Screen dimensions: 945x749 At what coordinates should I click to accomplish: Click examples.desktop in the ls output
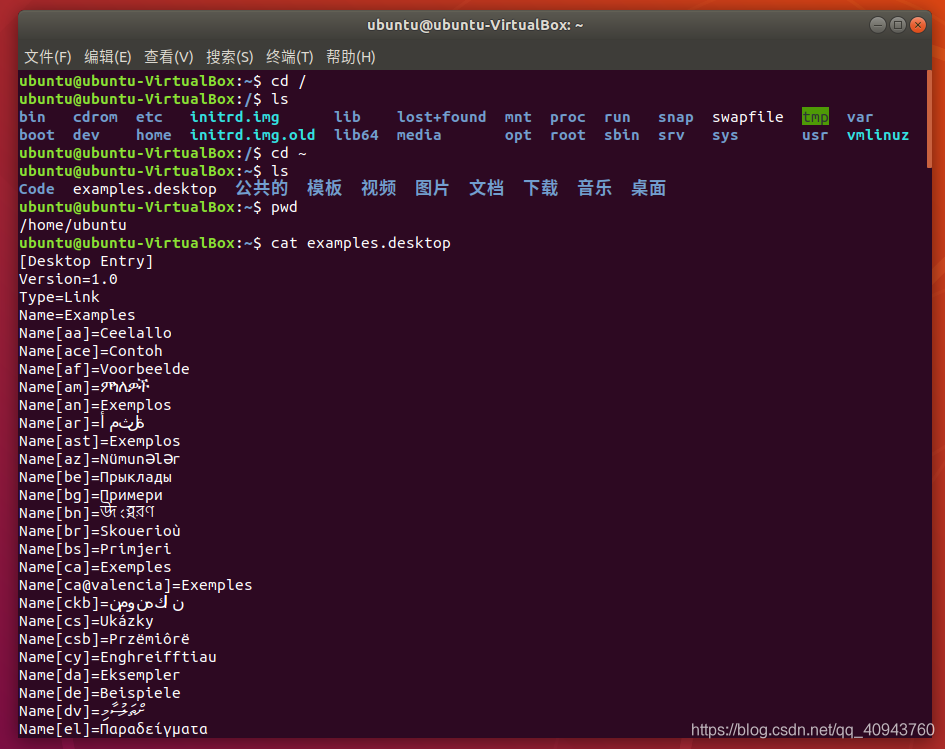pyautogui.click(x=145, y=189)
